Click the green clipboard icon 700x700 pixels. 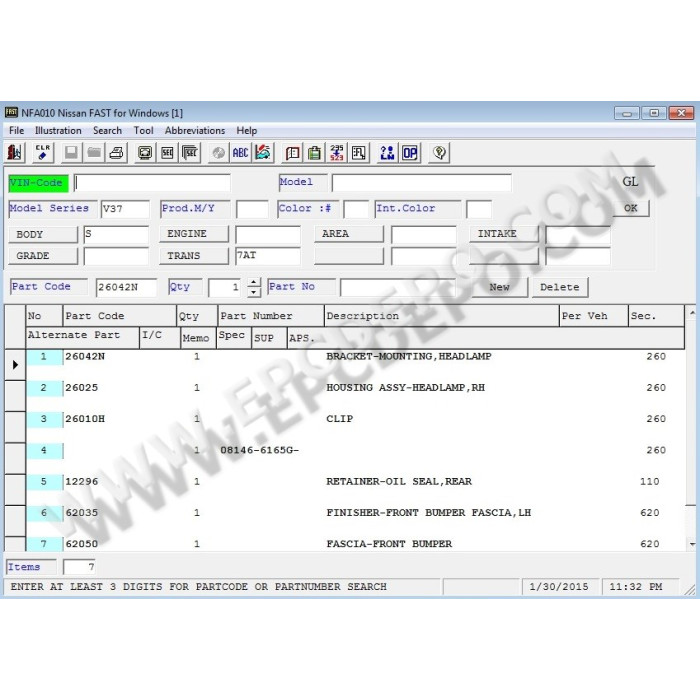[x=315, y=153]
